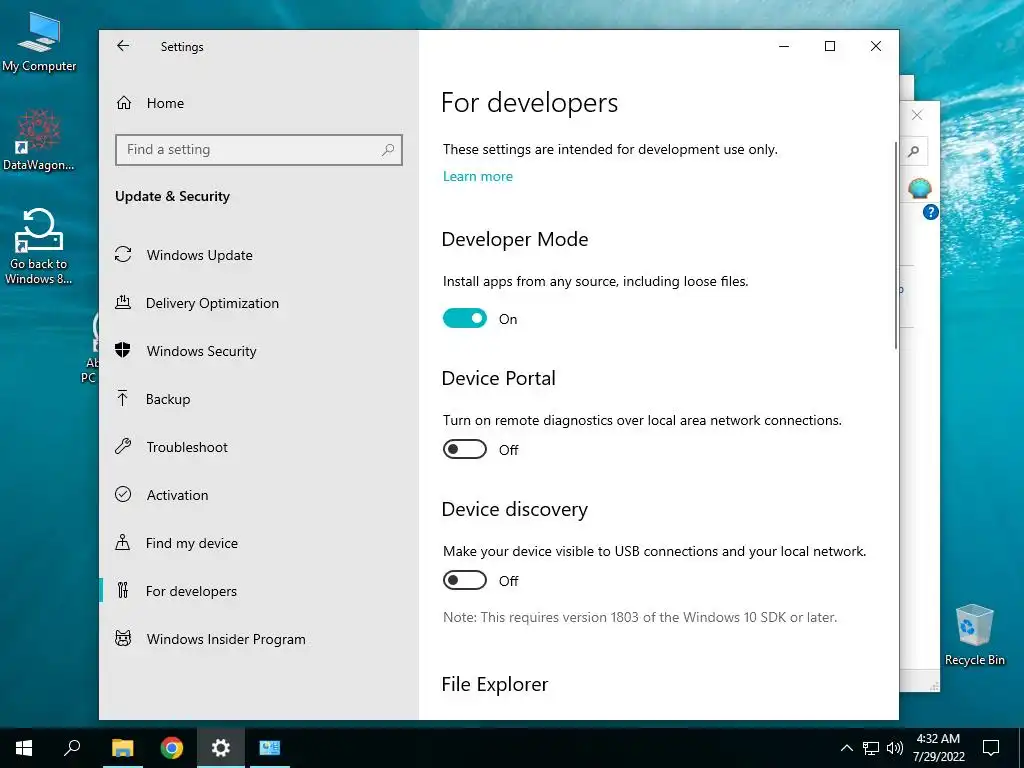Maximize the Settings window
Image resolution: width=1024 pixels, height=768 pixels.
830,46
